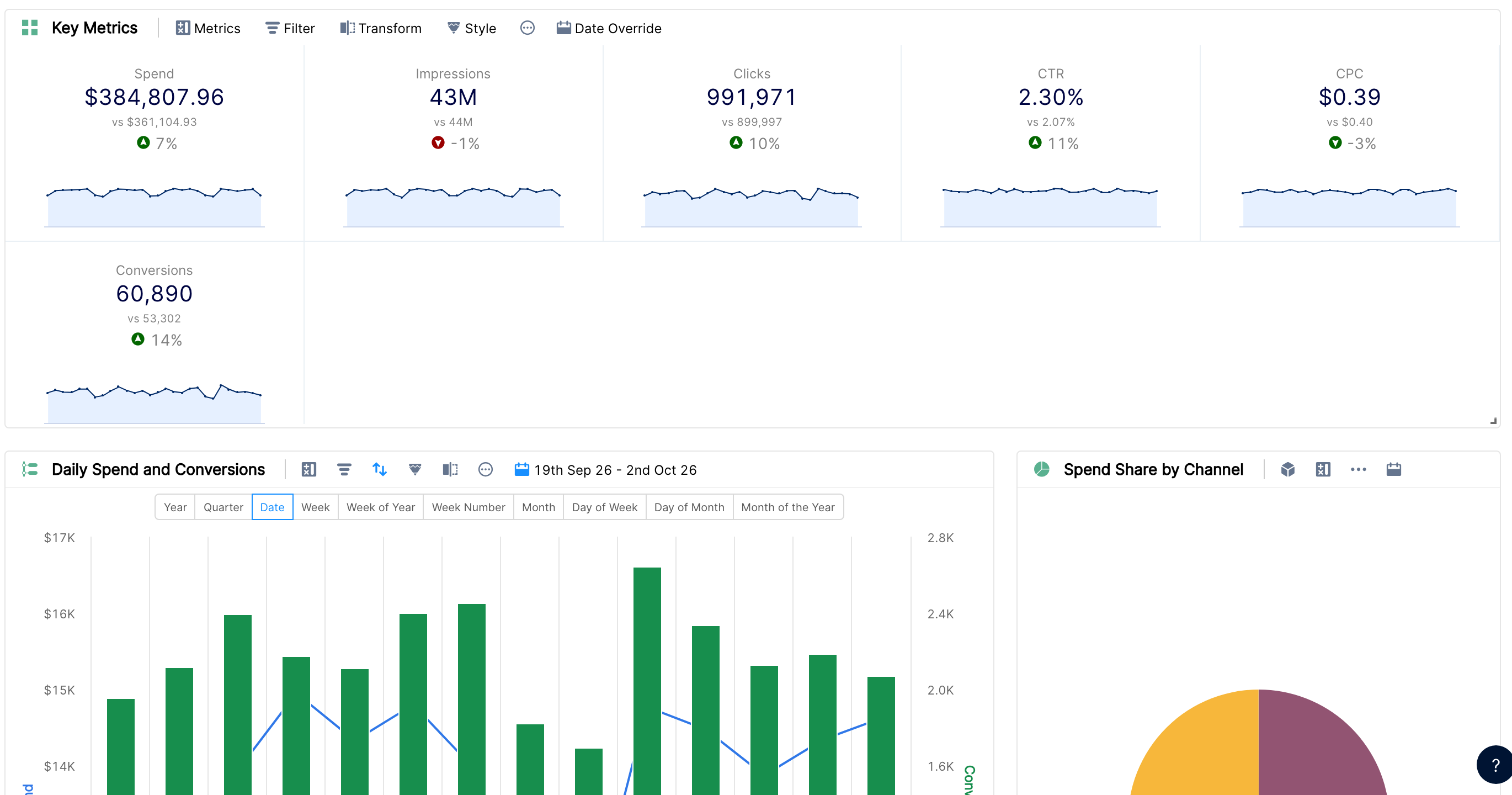This screenshot has height=795, width=1512.
Task: Open the Metrics settings in Key Metrics
Action: pyautogui.click(x=208, y=28)
